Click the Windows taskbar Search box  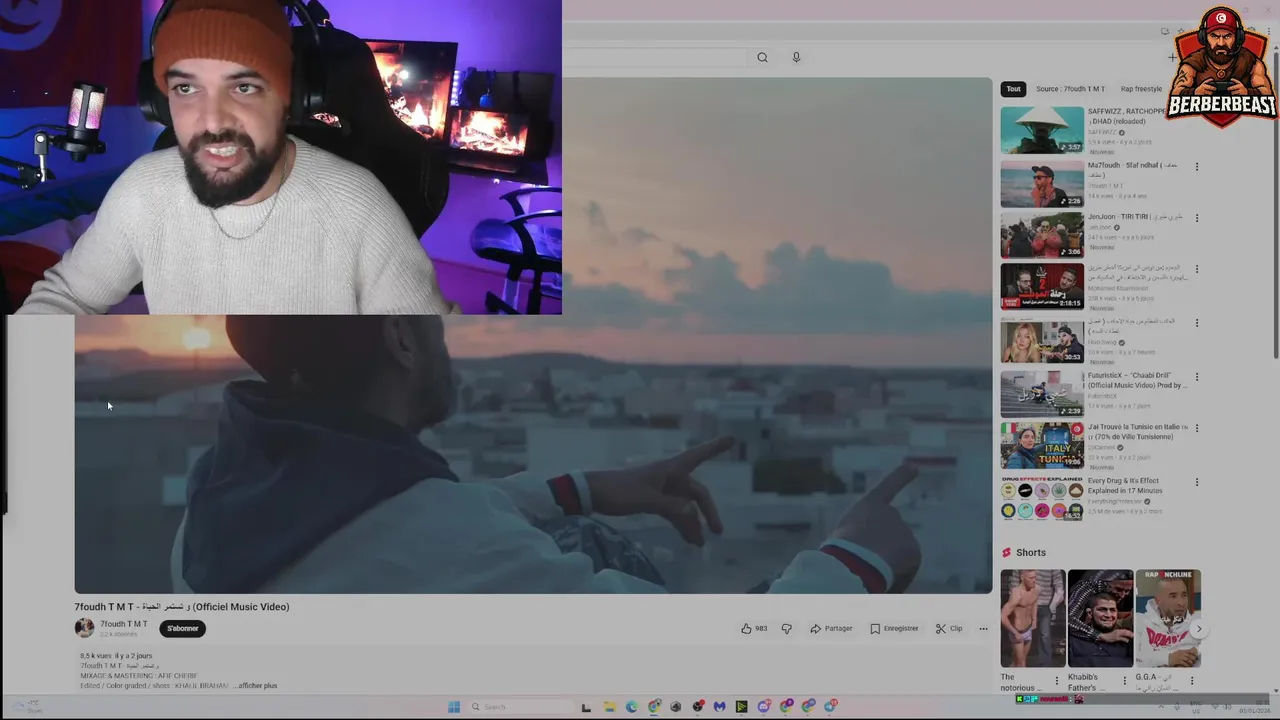tap(520, 707)
